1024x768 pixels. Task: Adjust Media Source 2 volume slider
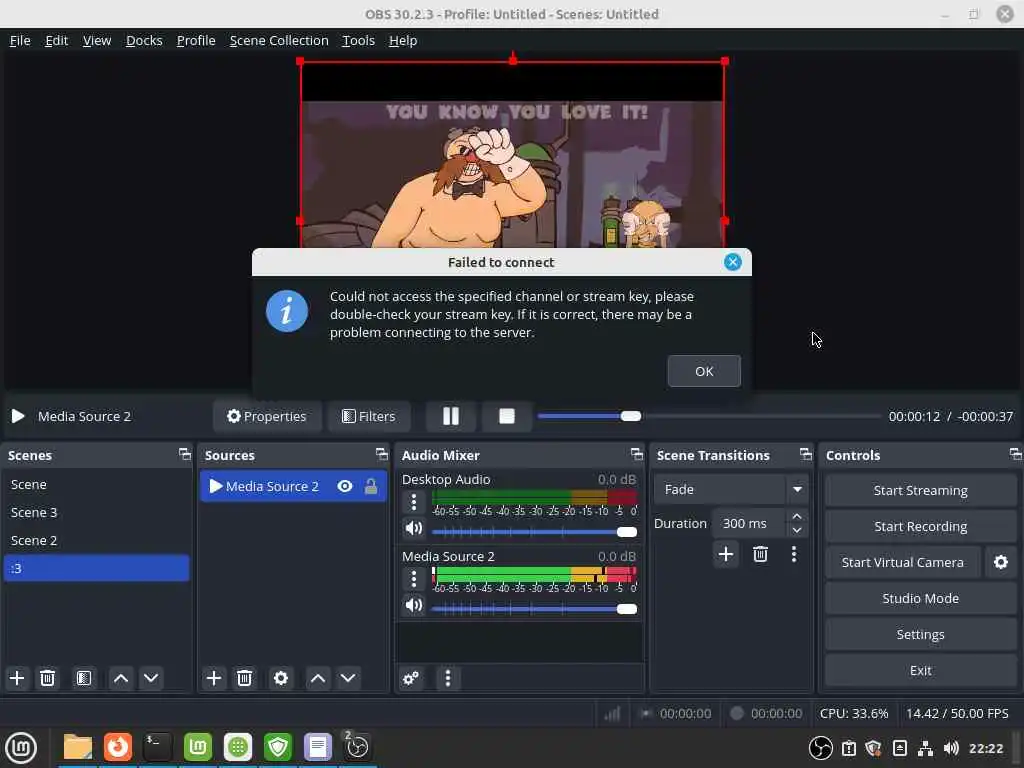(x=534, y=609)
